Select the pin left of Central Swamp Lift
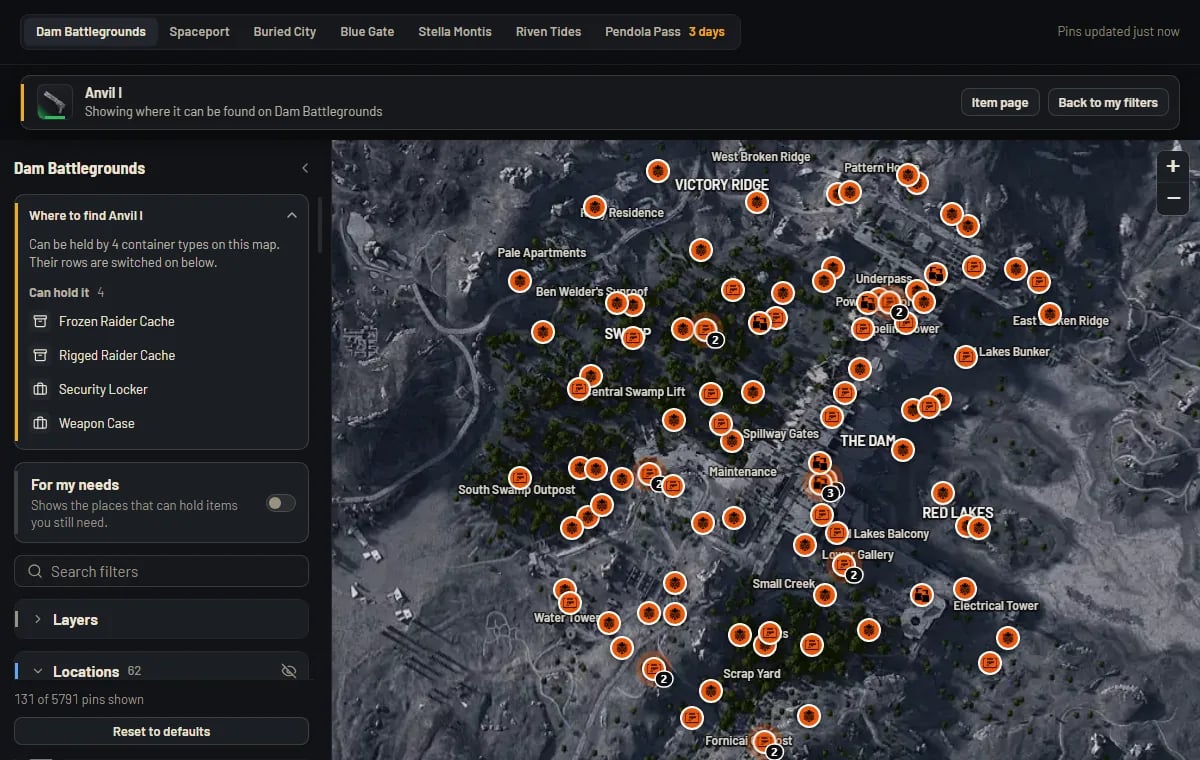 [578, 389]
